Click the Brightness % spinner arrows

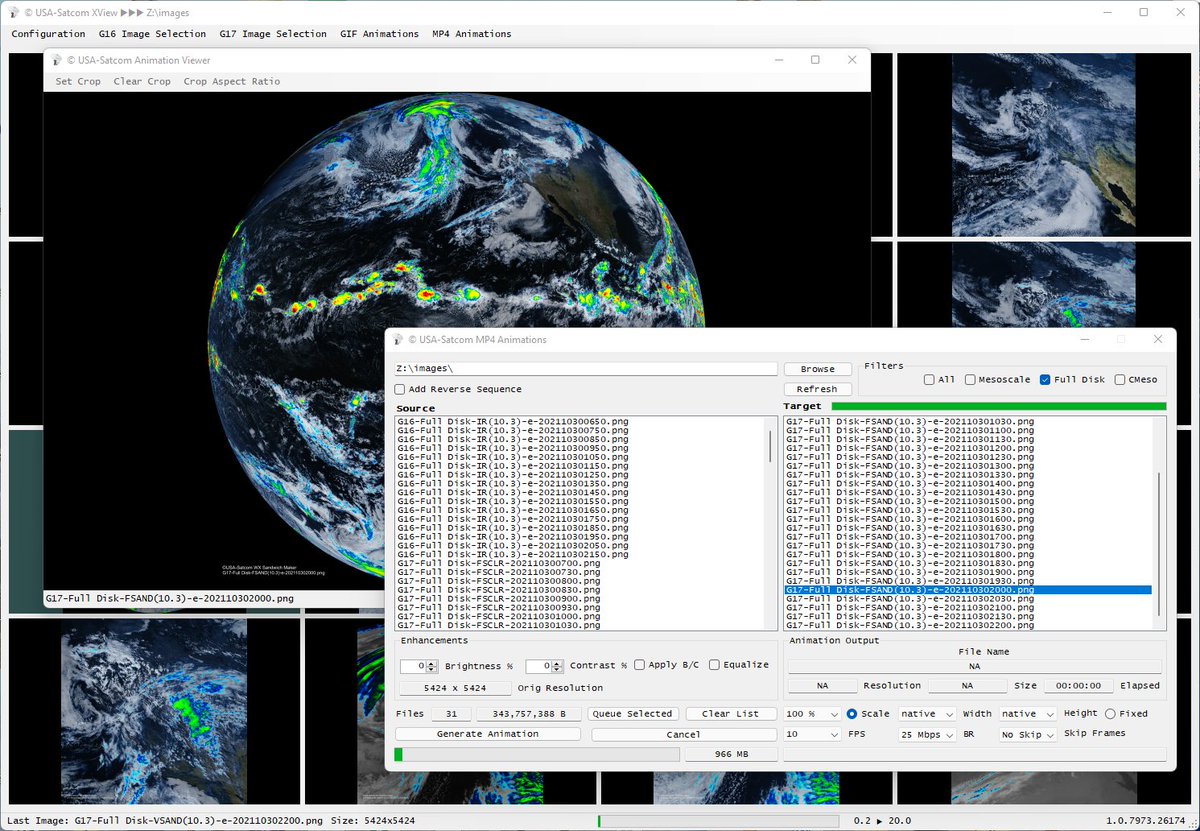coord(432,666)
